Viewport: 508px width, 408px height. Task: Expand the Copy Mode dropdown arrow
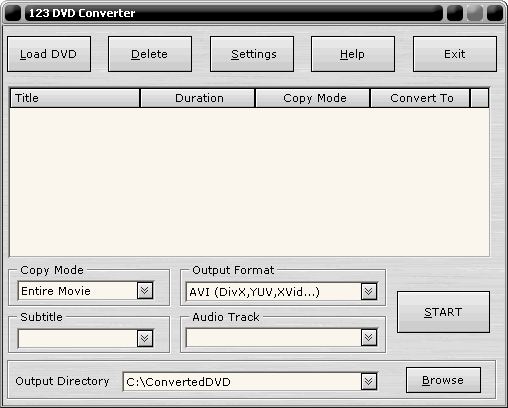point(145,291)
